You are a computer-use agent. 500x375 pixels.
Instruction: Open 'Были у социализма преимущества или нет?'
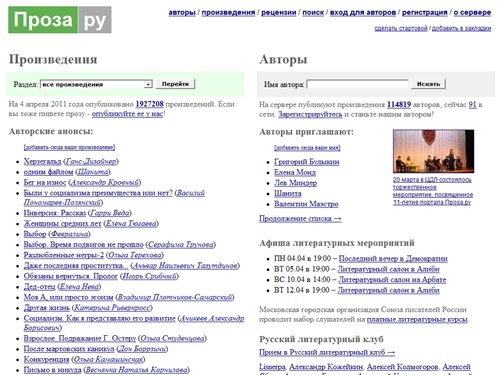click(x=98, y=193)
